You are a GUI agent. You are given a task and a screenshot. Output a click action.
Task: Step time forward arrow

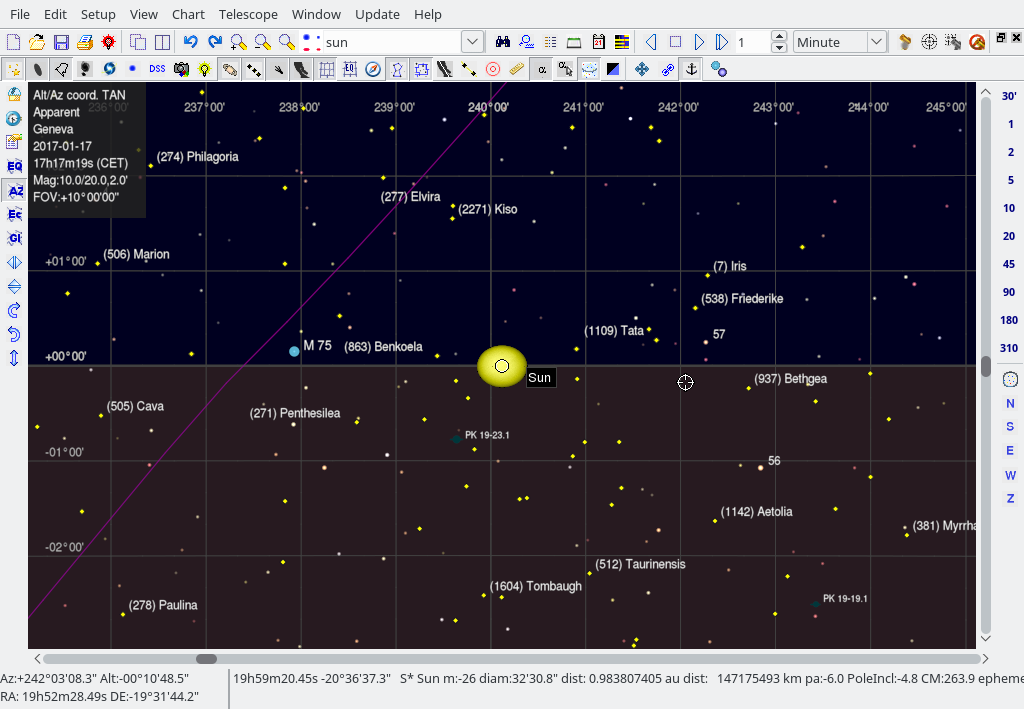[699, 42]
